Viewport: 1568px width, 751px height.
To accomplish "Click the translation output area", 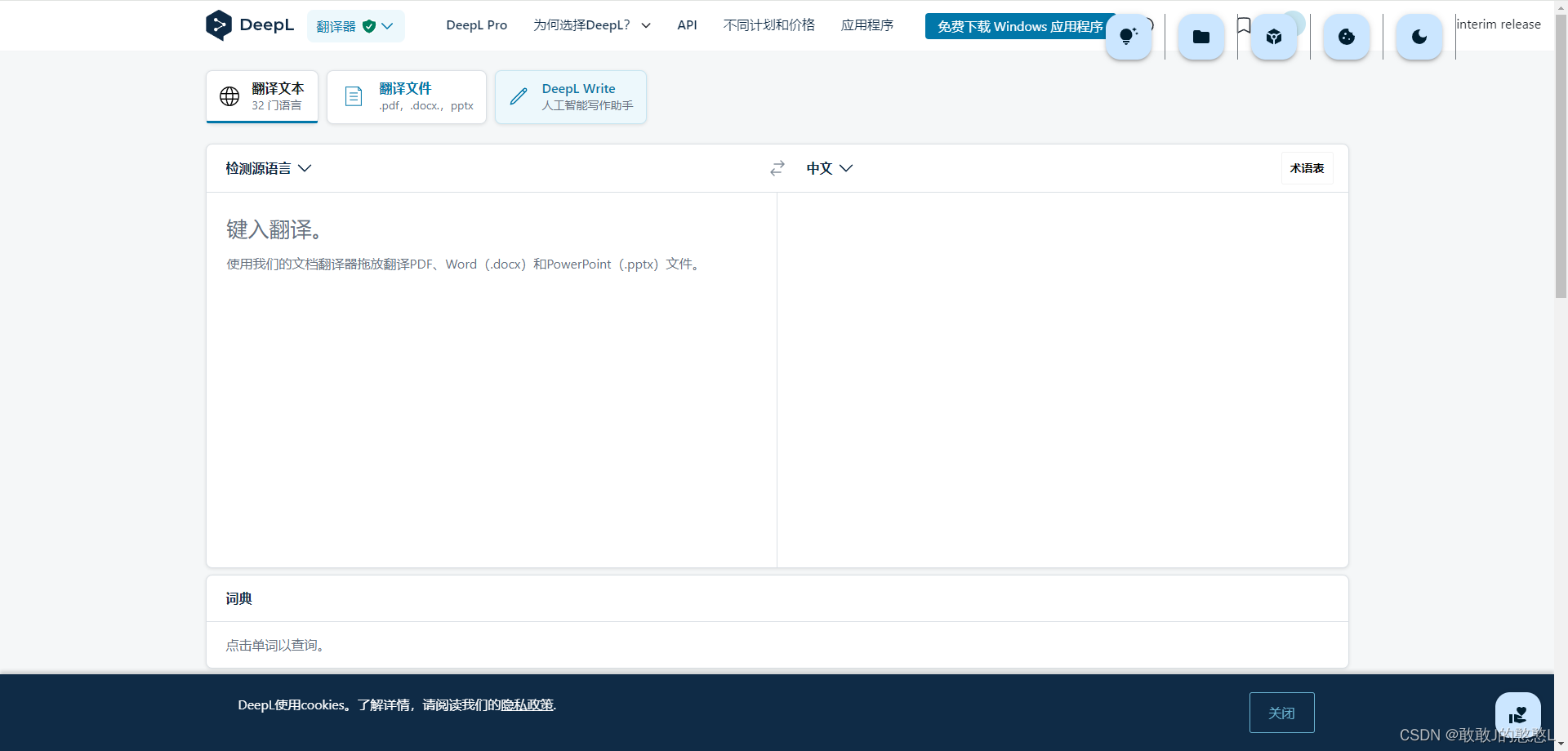I will pyautogui.click(x=1062, y=380).
